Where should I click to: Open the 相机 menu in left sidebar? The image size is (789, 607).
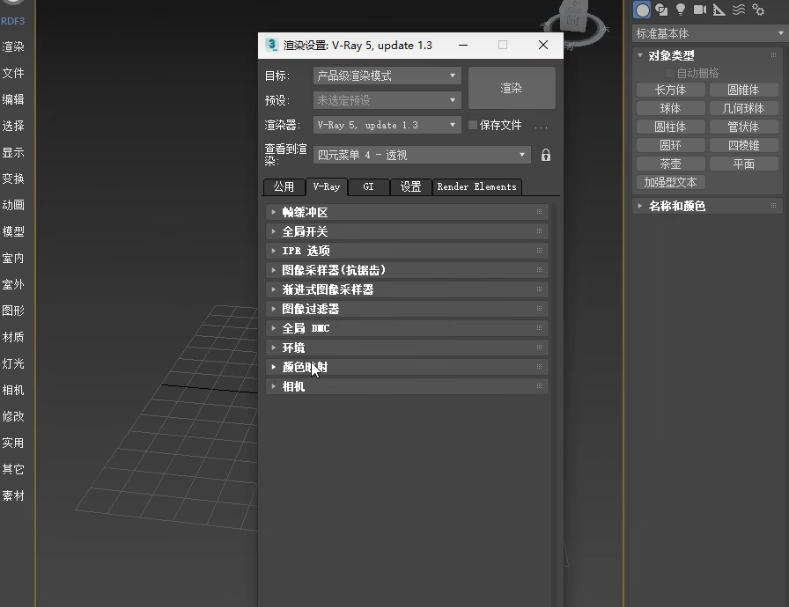coord(13,390)
